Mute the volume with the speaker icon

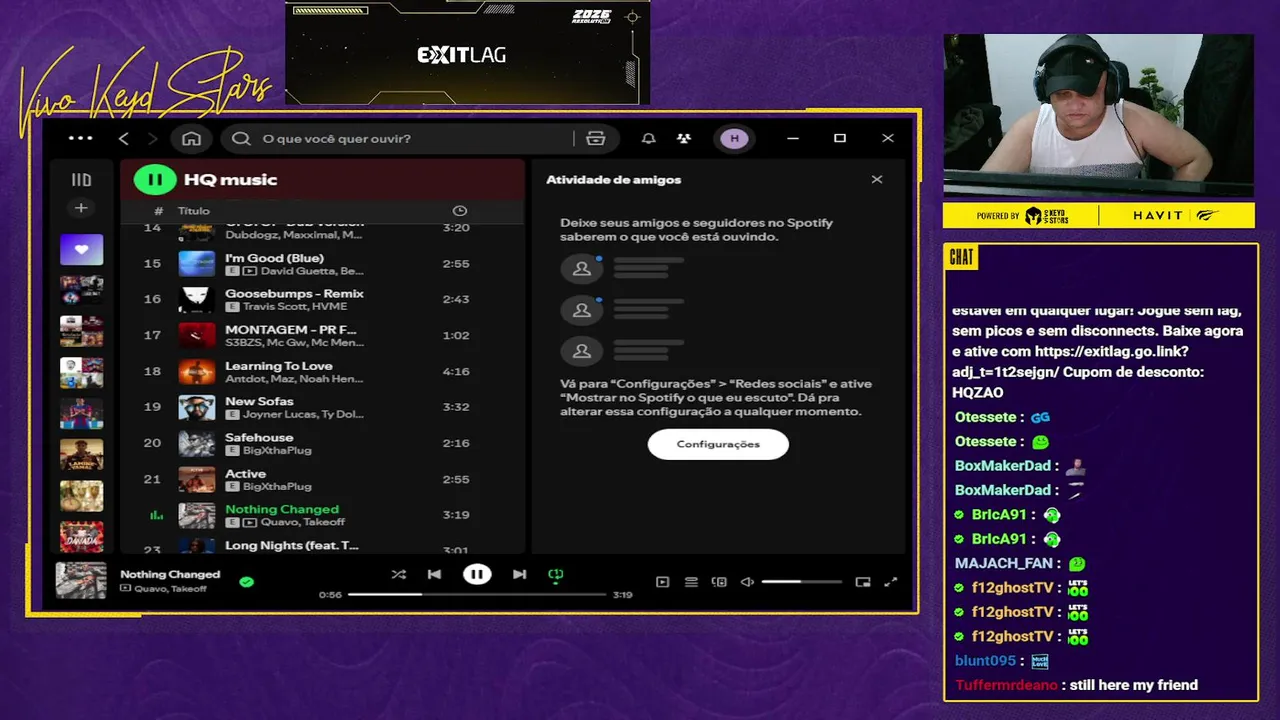[747, 582]
